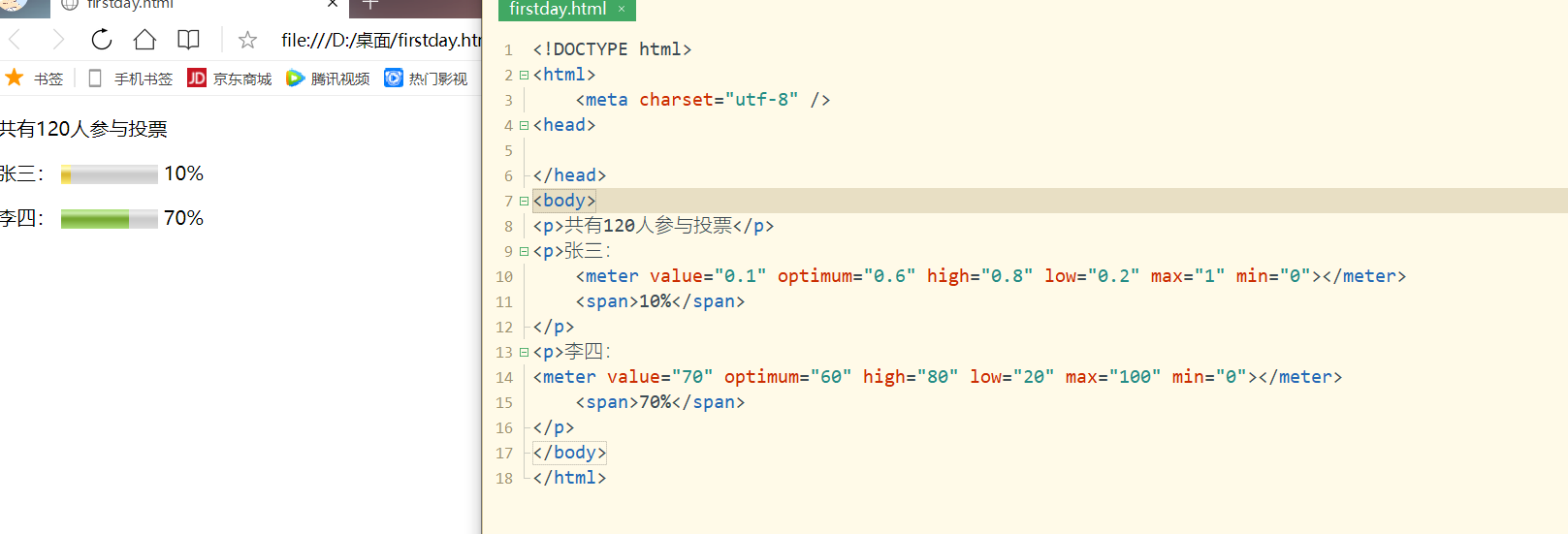Collapse the head fold marker on line 4
1568x534 pixels.
[524, 125]
